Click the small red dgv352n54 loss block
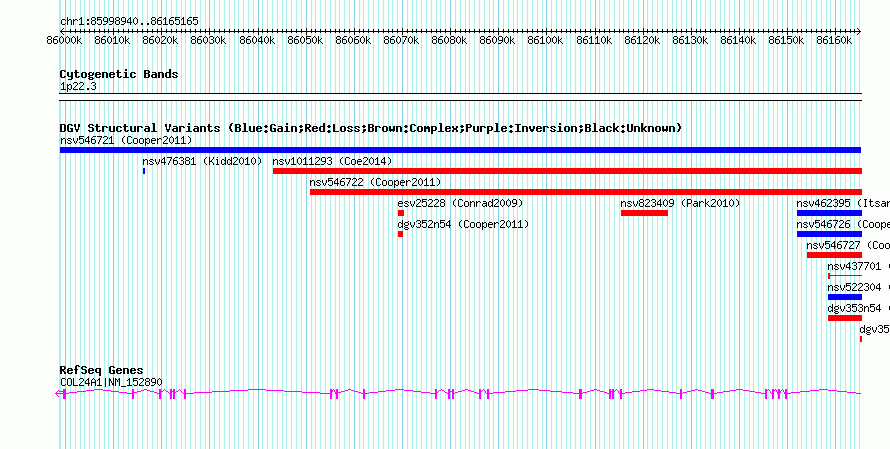This screenshot has height=449, width=890. tap(400, 234)
